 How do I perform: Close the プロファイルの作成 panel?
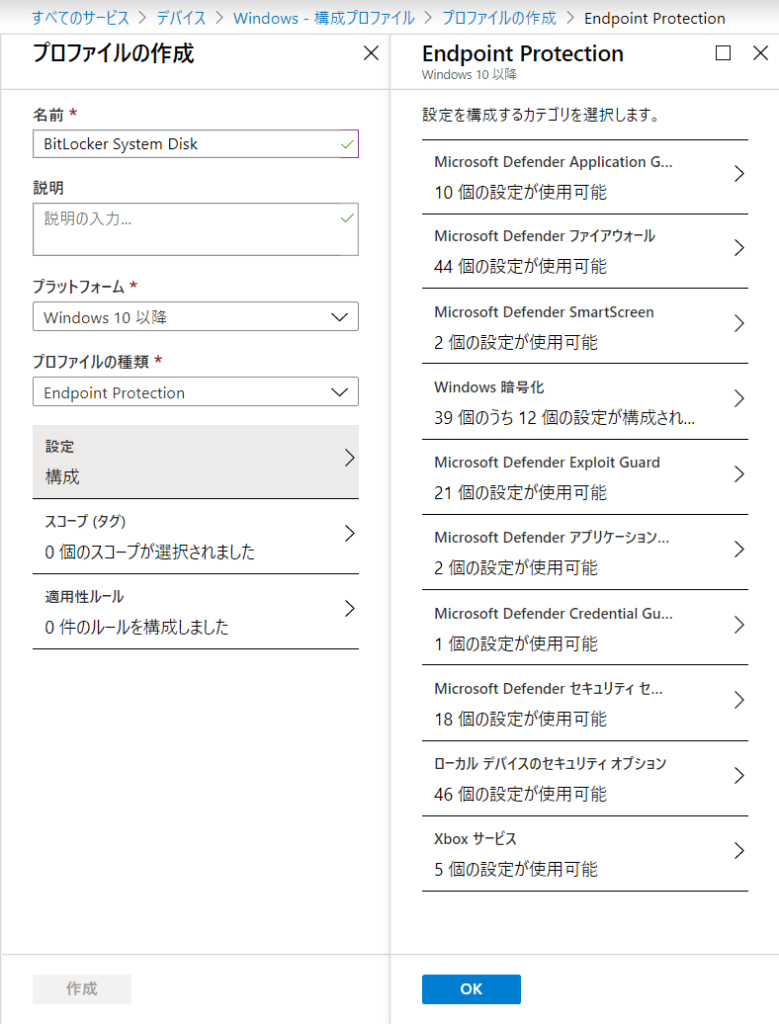(x=371, y=53)
